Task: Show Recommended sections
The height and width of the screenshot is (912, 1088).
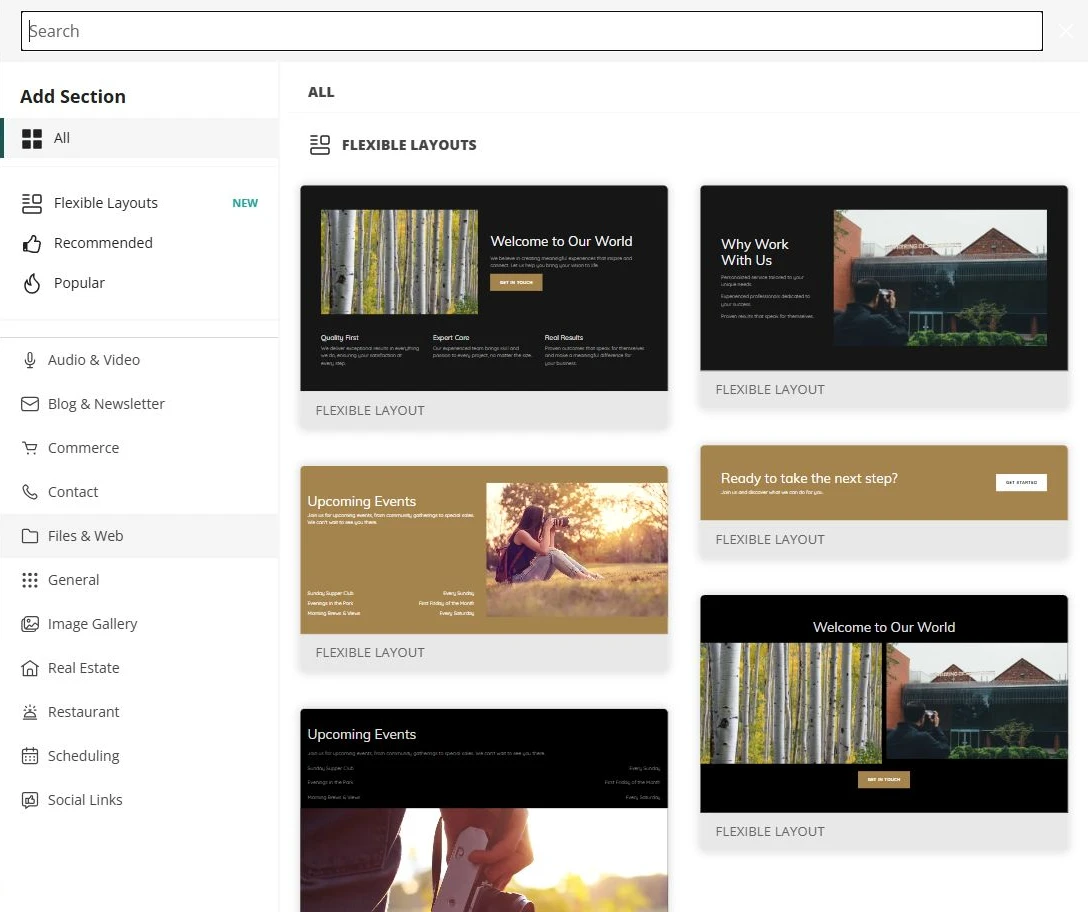Action: tap(103, 243)
